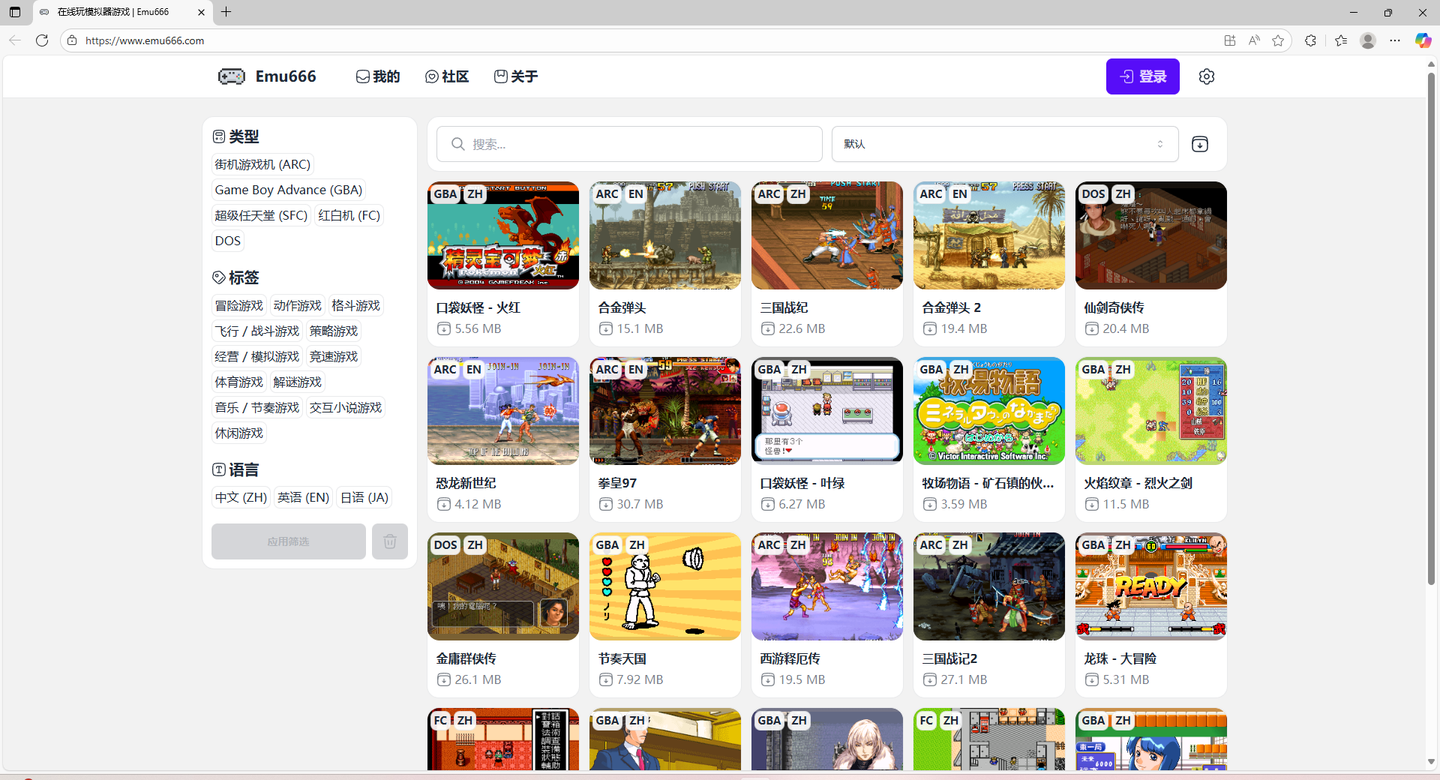1440x780 pixels.
Task: Open the 默认 sort dropdown
Action: (1005, 144)
